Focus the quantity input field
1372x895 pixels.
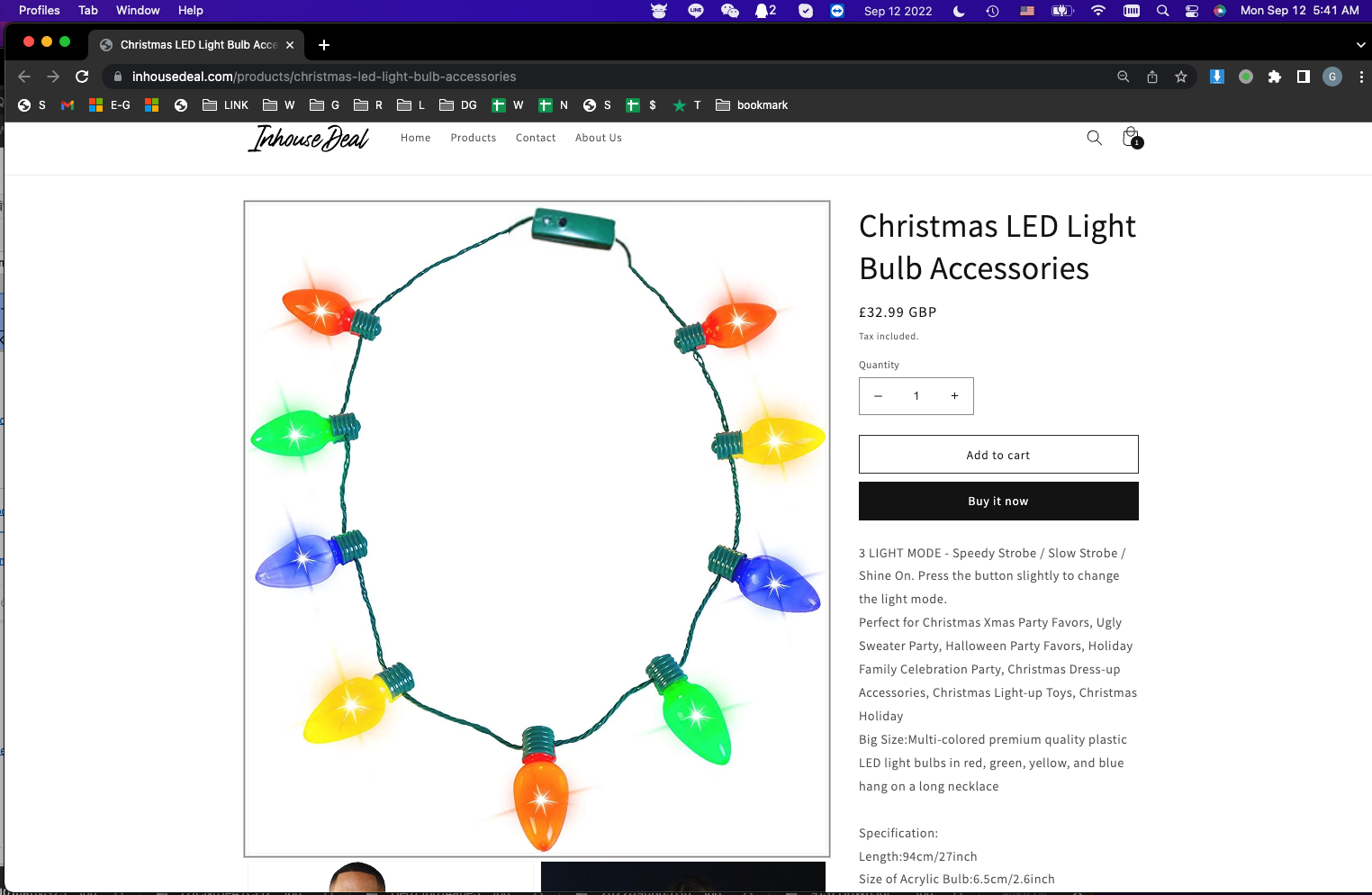click(916, 396)
